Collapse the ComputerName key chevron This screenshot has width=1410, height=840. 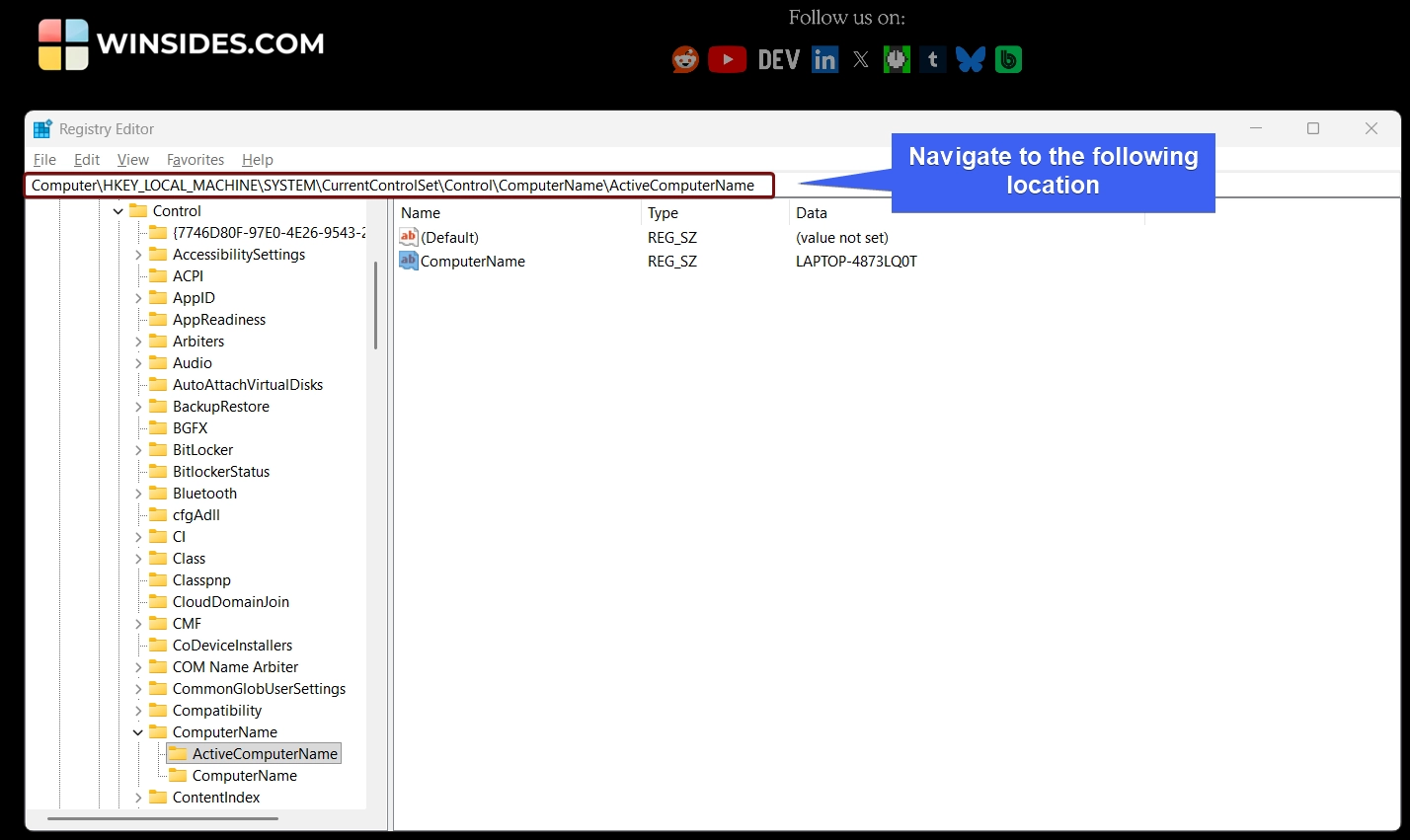[138, 732]
